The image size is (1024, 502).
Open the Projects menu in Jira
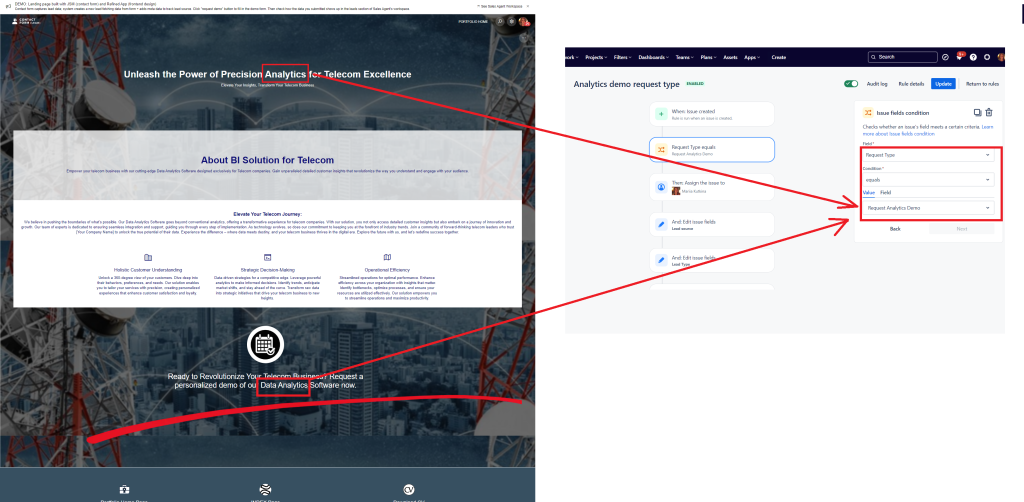596,57
